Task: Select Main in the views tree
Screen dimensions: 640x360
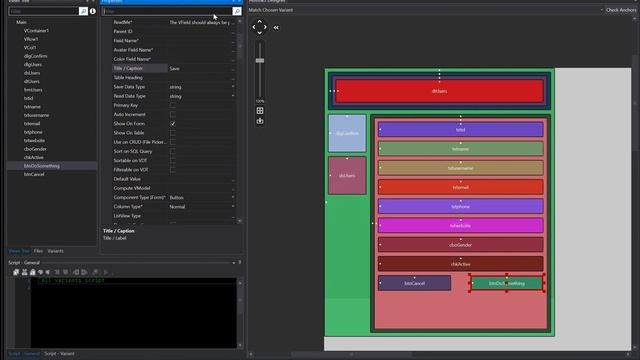Action: (21, 22)
